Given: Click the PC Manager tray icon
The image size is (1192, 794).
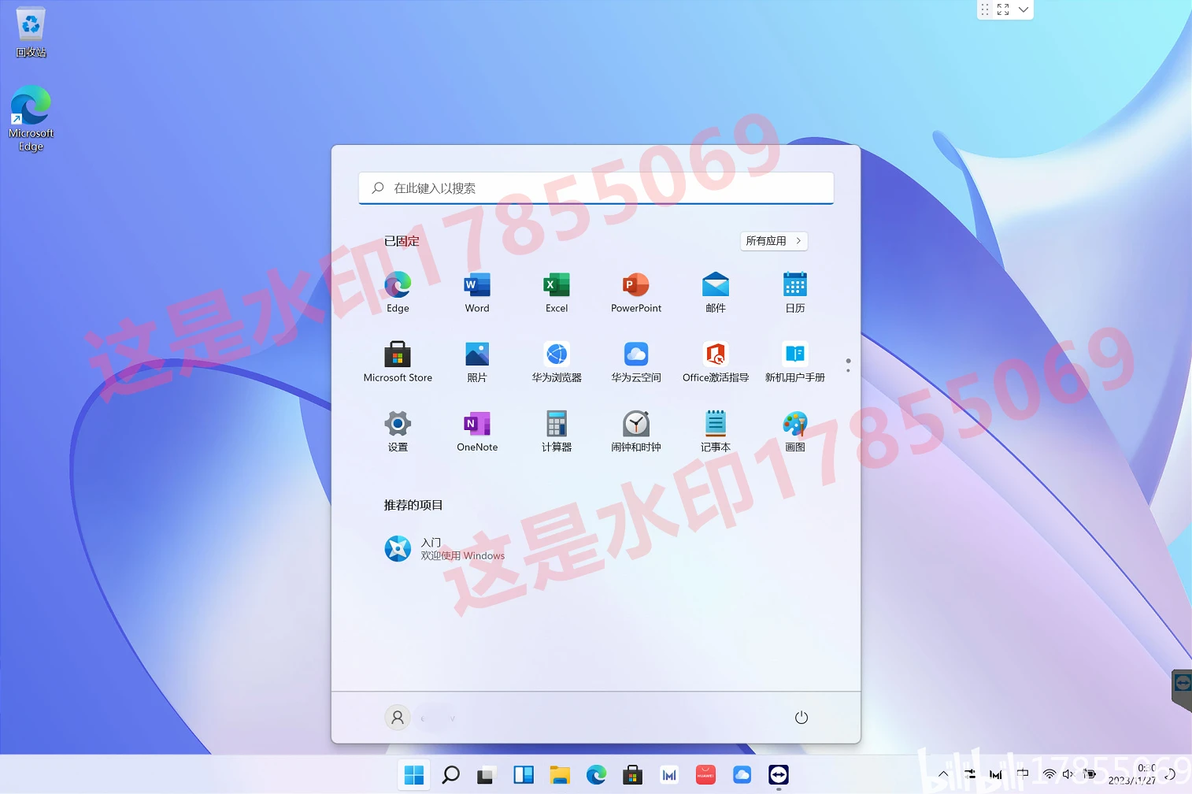Looking at the screenshot, I should coord(995,774).
